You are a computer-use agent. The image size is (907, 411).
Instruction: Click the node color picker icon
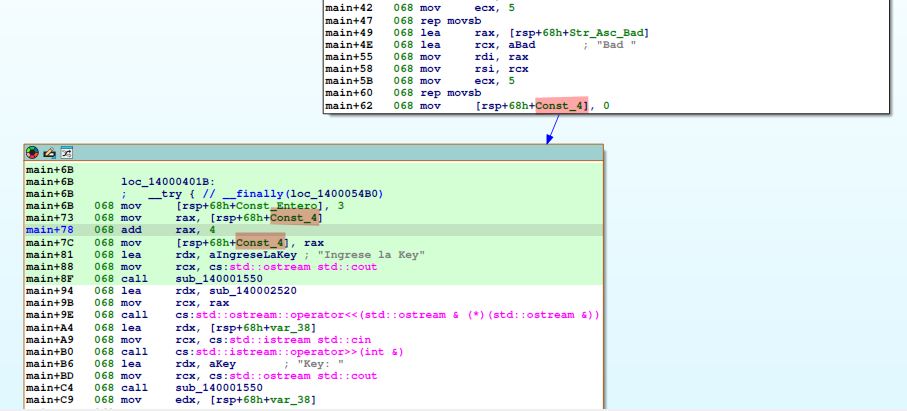coord(33,153)
